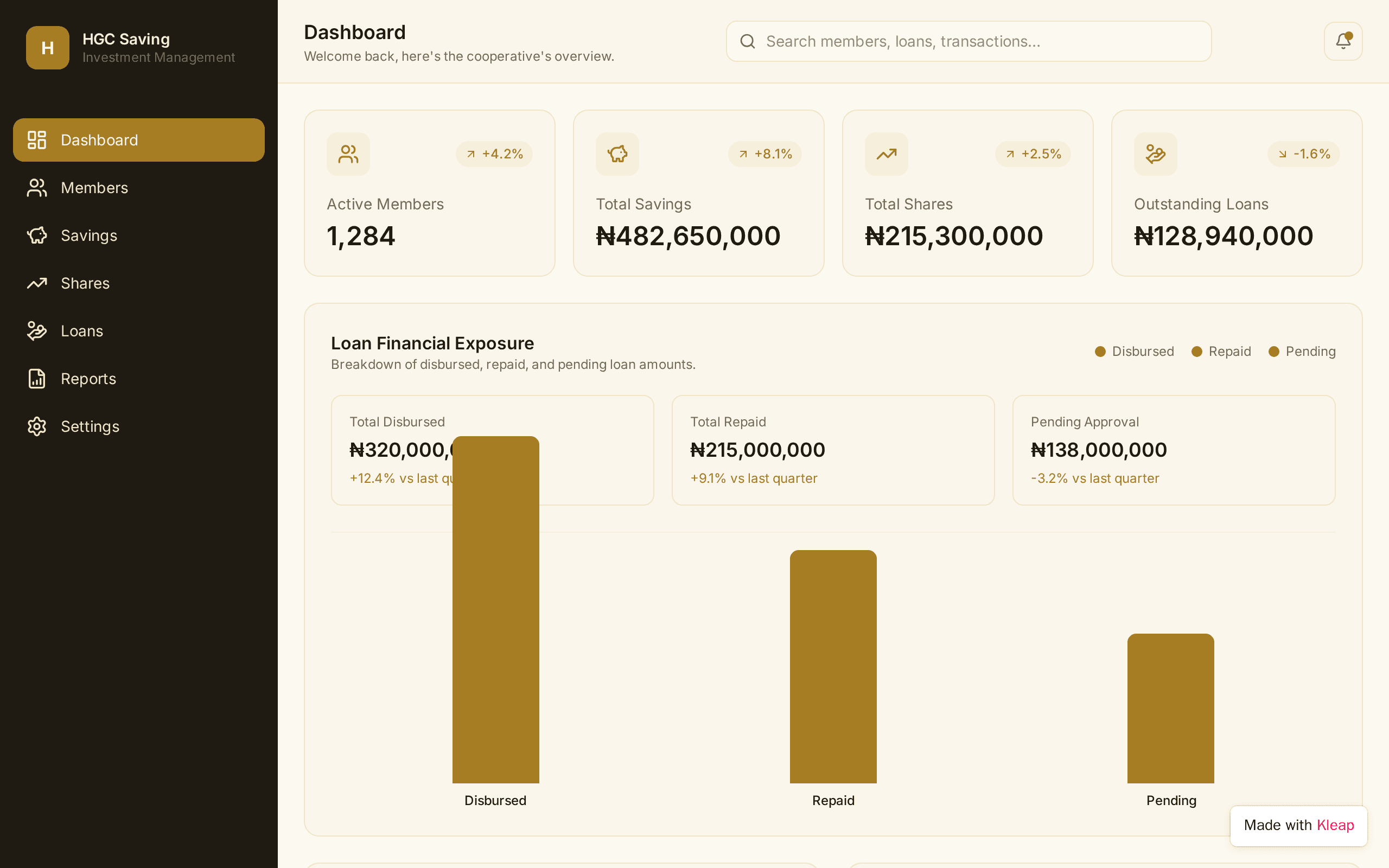This screenshot has height=868, width=1389.
Task: Open the Total Disbursed summary card
Action: tap(493, 450)
